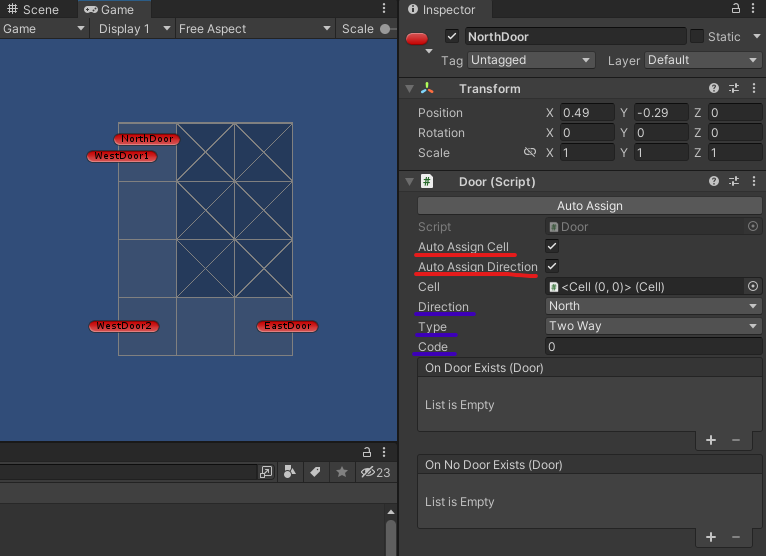Click the NorthDoor label in Game view
Viewport: 766px width, 556px height.
147,139
